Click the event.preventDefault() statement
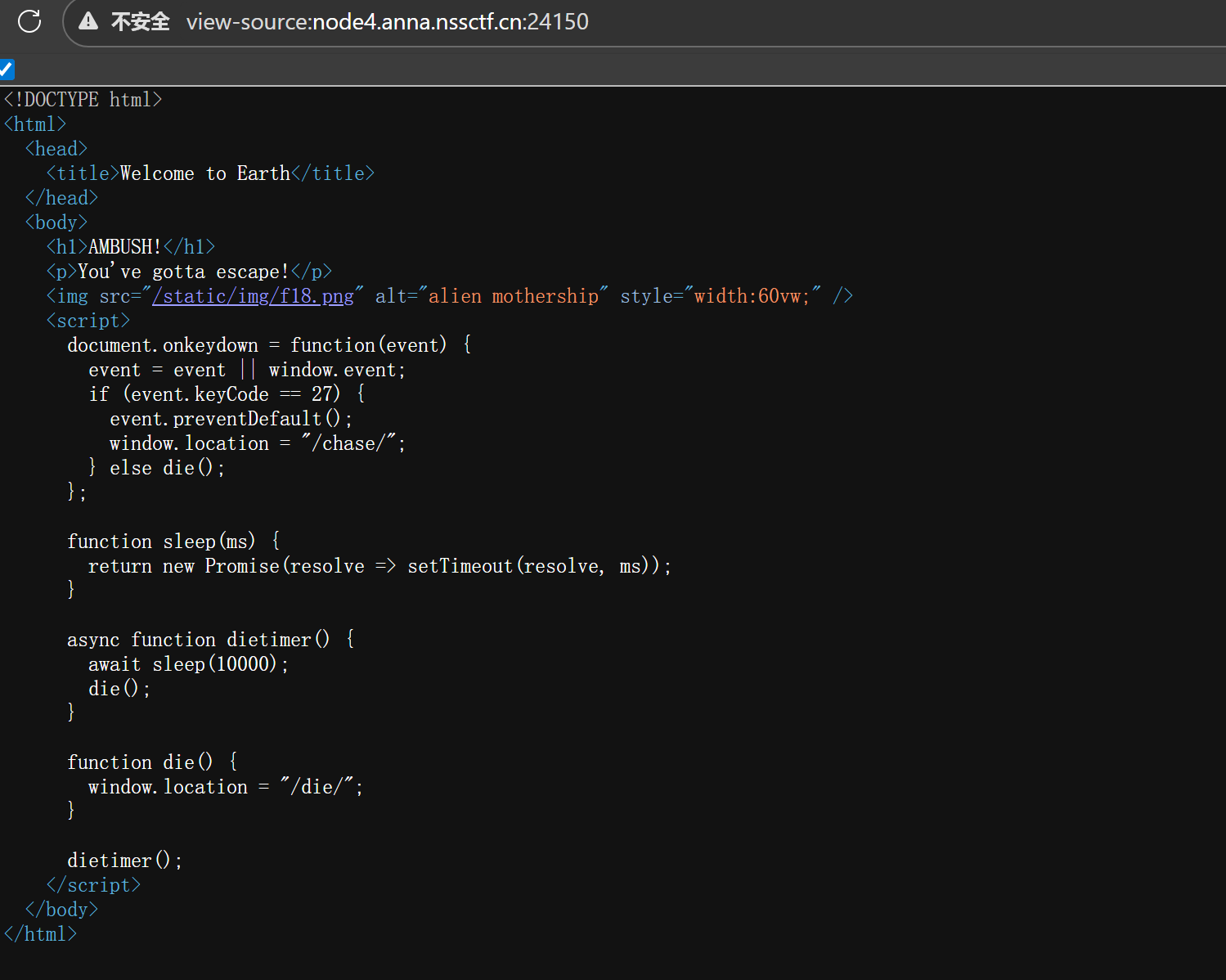The width and height of the screenshot is (1226, 980). pyautogui.click(x=231, y=419)
